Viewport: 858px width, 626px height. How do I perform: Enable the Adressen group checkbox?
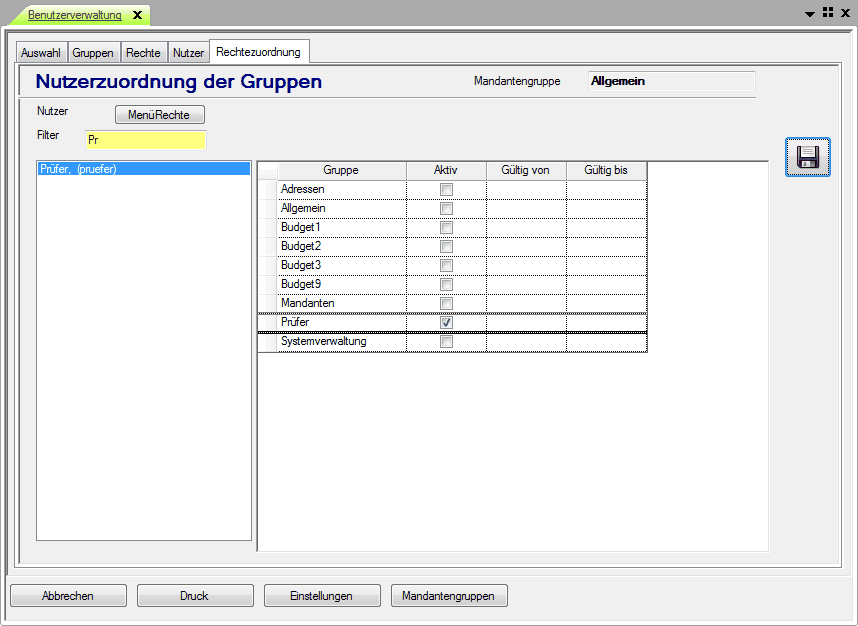446,189
